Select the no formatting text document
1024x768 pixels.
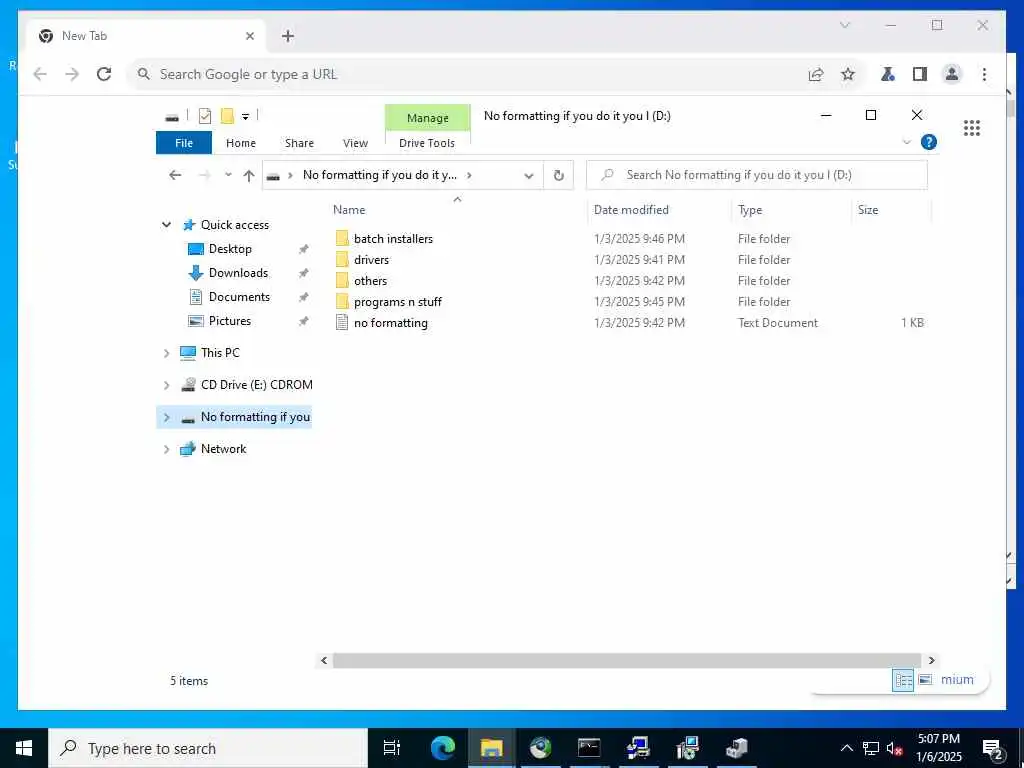(x=391, y=323)
